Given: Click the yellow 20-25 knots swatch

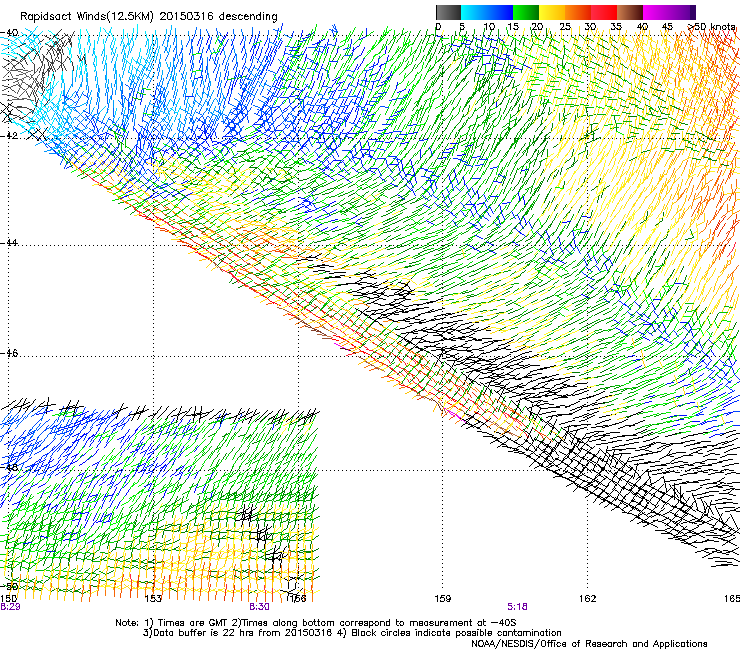Looking at the screenshot, I should pyautogui.click(x=552, y=12).
